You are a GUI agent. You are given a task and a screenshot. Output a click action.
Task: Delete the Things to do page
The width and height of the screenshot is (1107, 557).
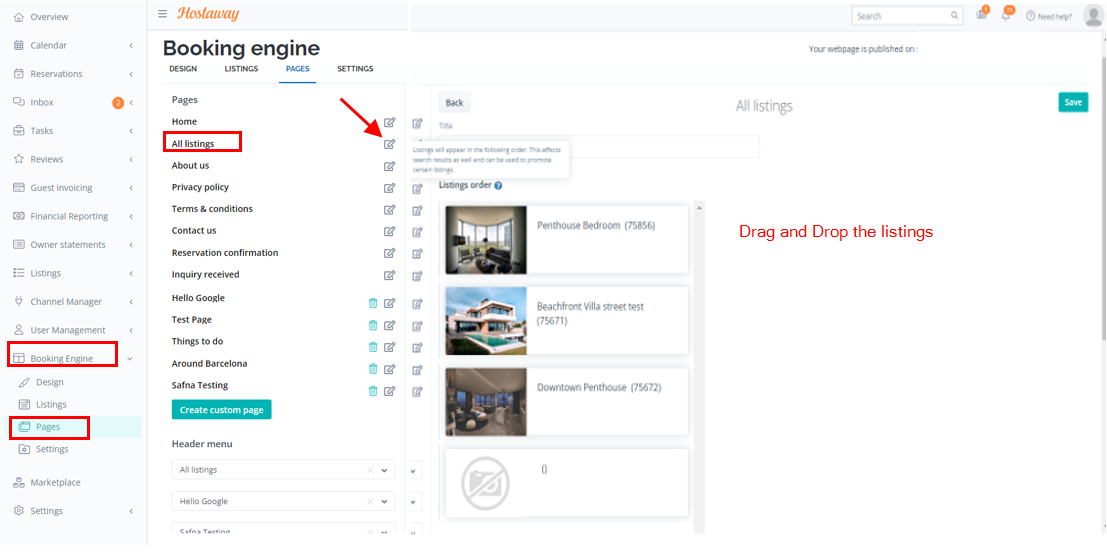point(373,347)
